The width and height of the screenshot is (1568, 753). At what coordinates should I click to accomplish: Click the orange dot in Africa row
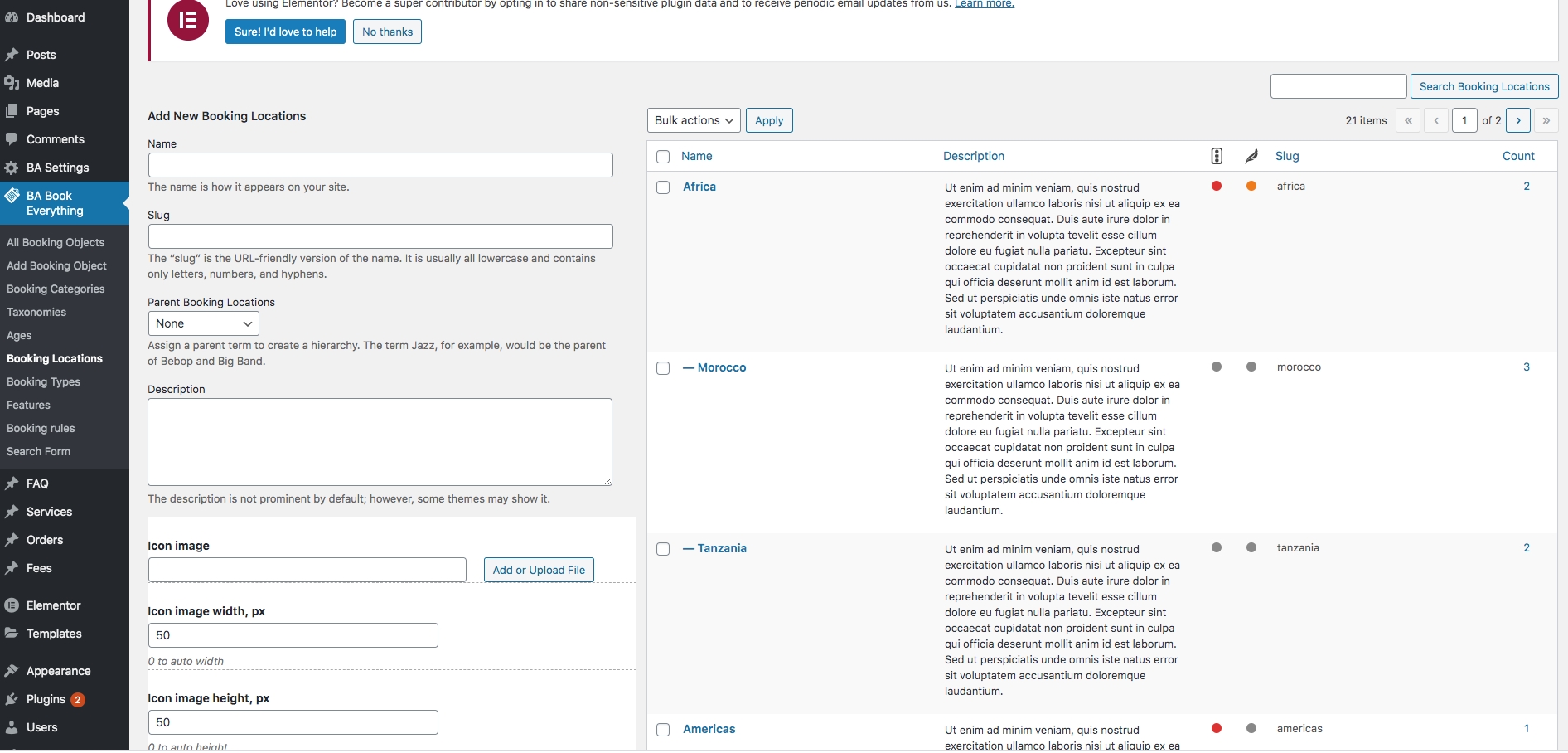(1251, 187)
